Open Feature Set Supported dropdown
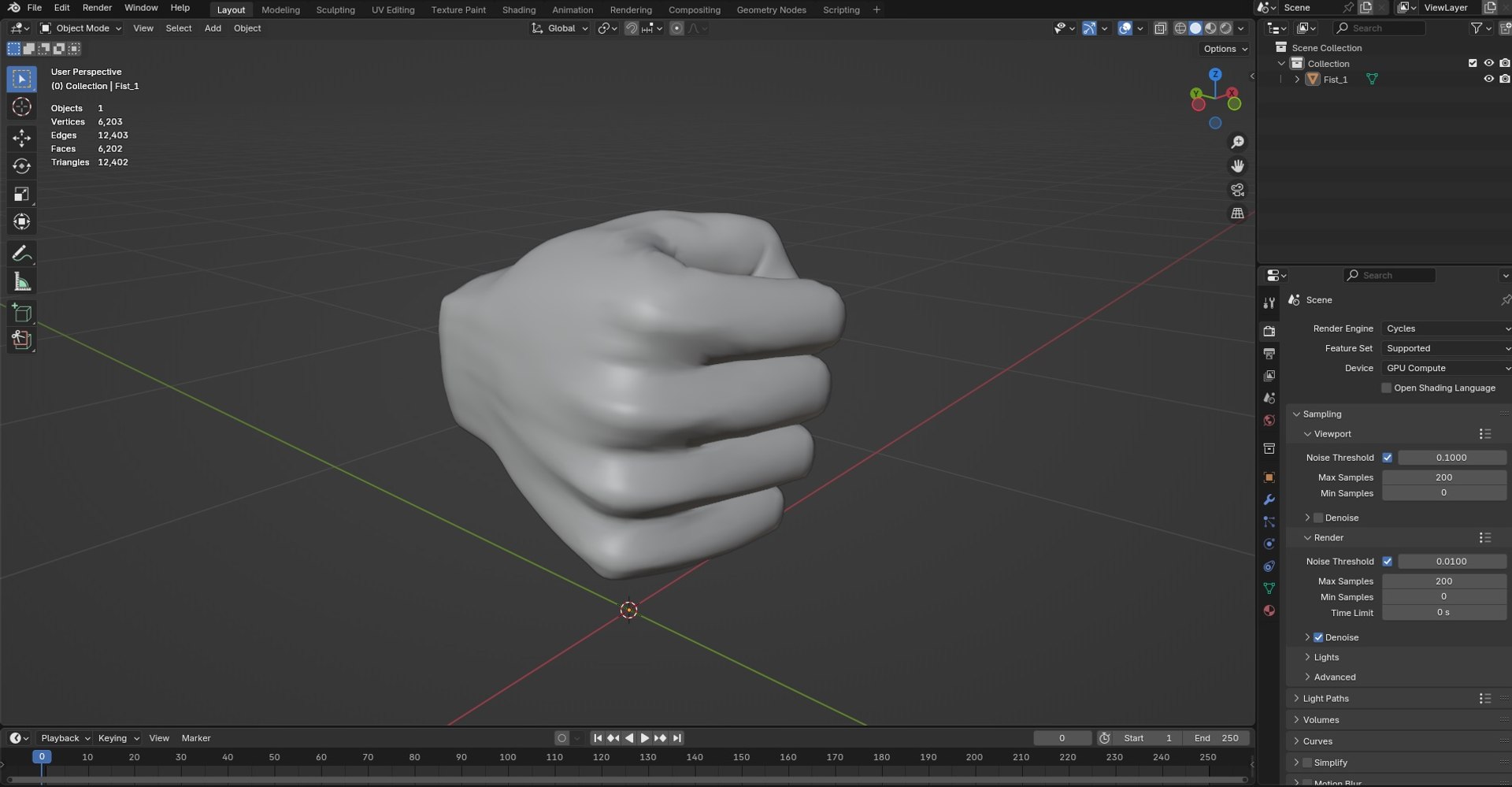Viewport: 1512px width, 787px height. (x=1446, y=348)
